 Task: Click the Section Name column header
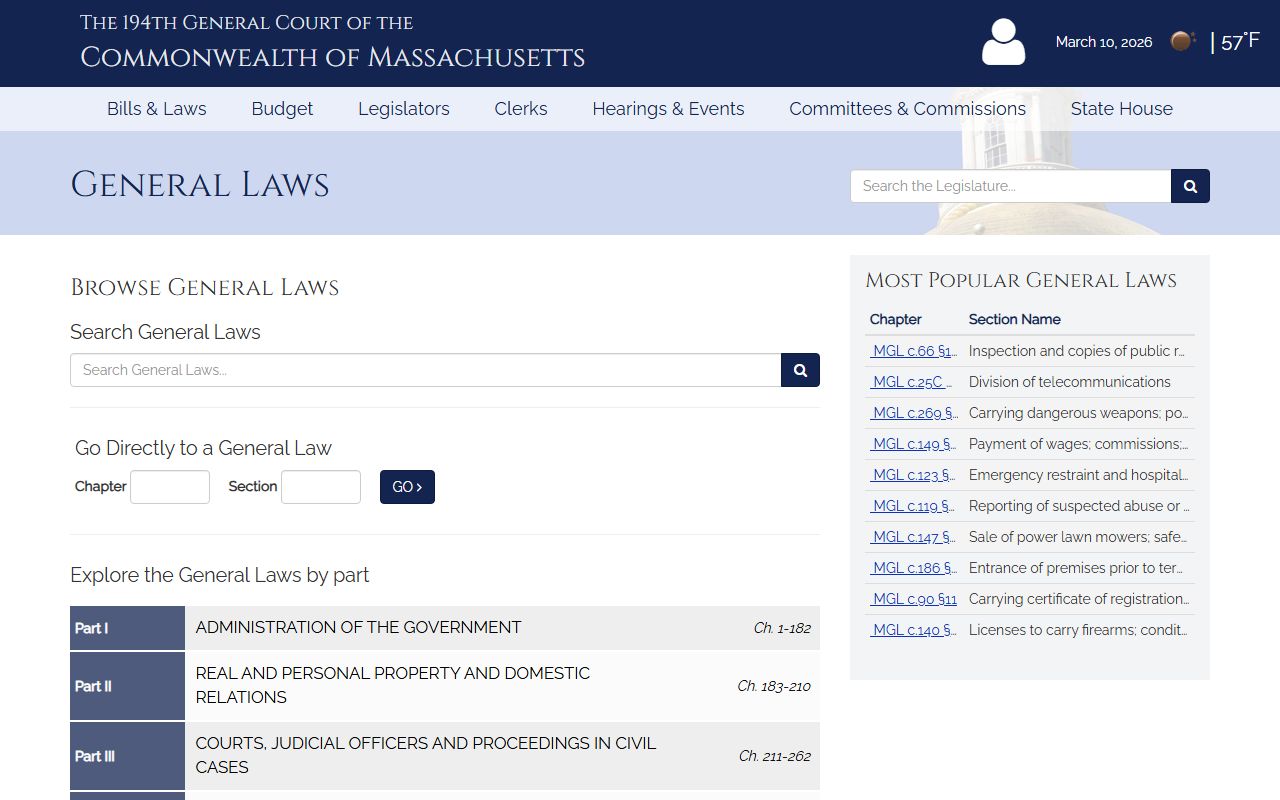(x=1015, y=320)
